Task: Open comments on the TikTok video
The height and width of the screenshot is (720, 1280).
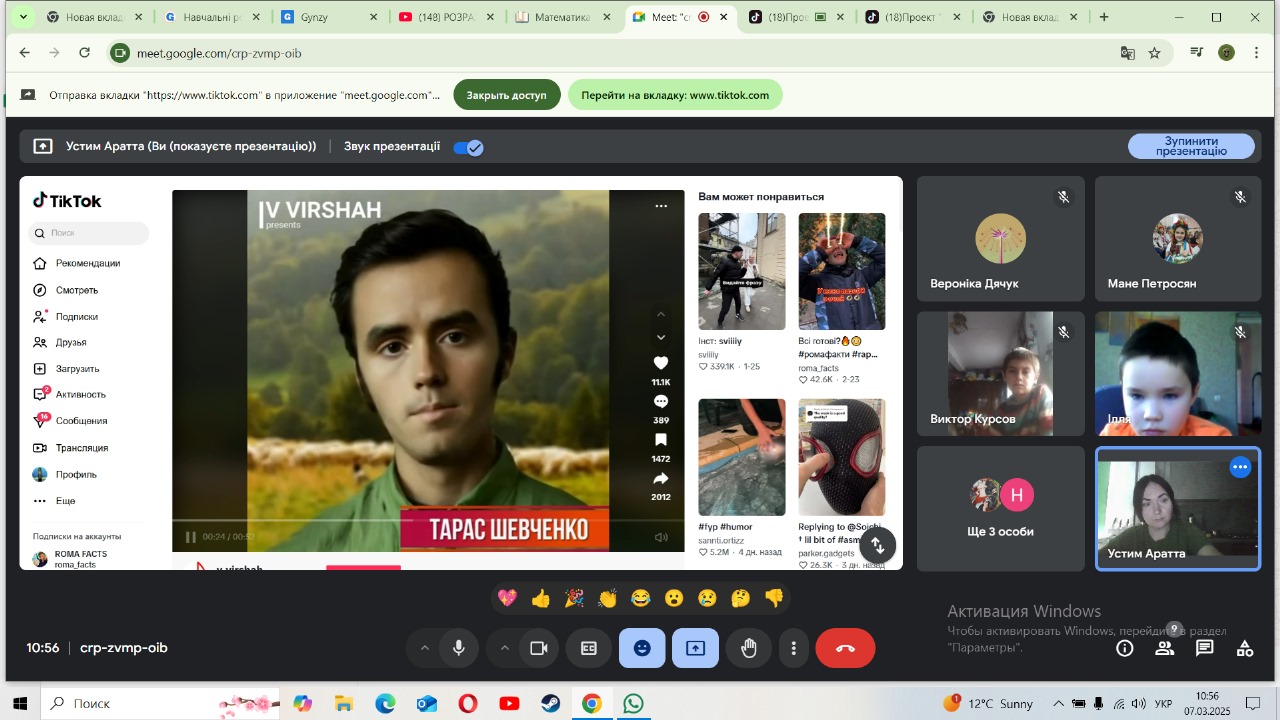Action: tap(660, 401)
